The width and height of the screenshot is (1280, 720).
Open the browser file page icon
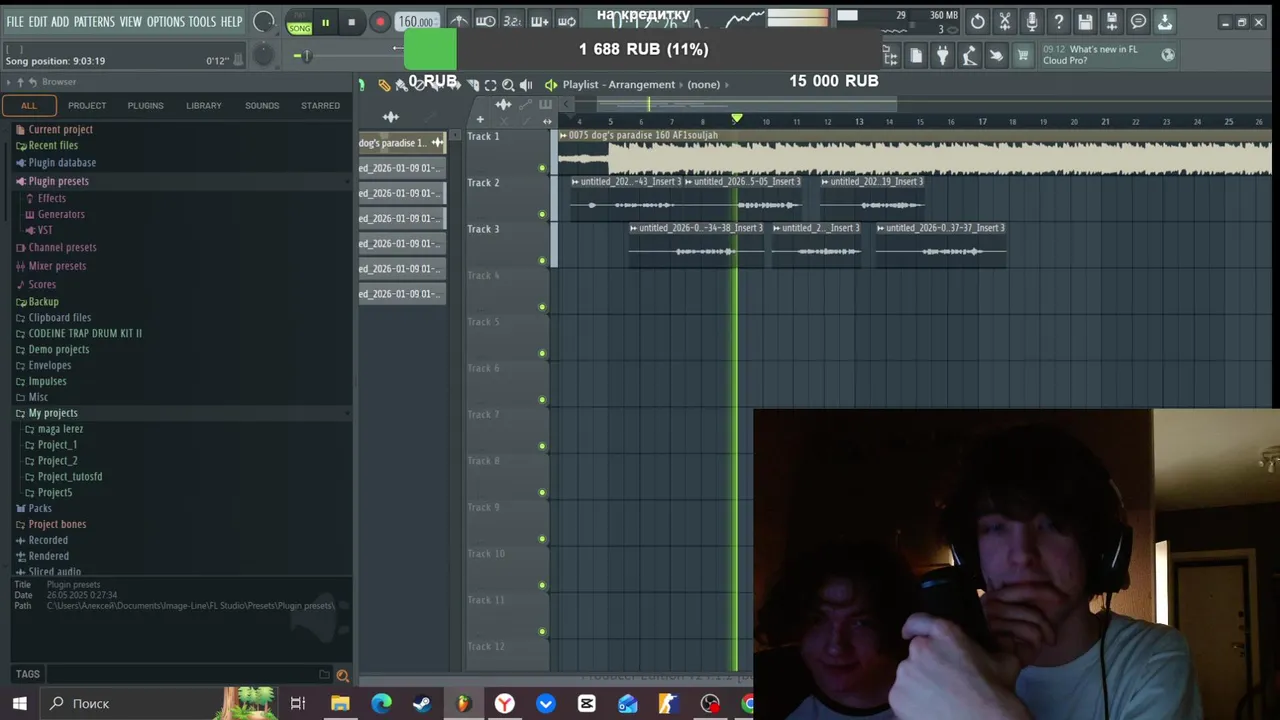[916, 56]
